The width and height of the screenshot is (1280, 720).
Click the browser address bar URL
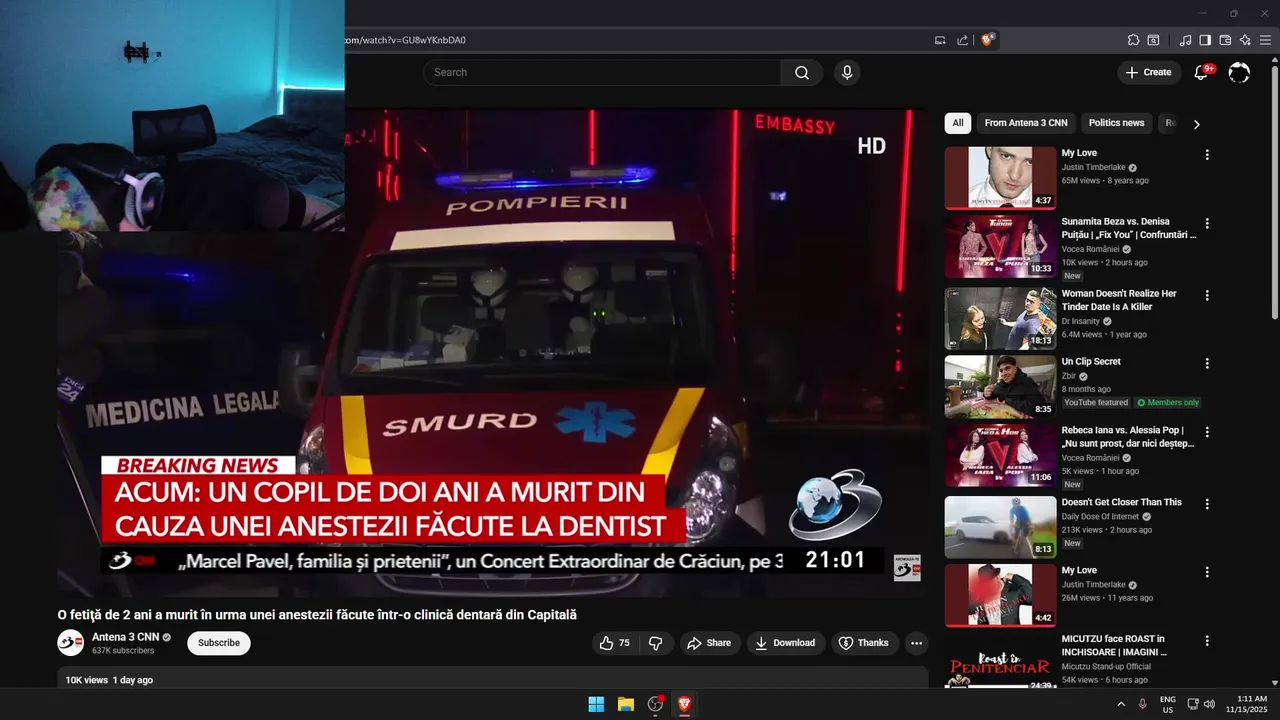(405, 40)
